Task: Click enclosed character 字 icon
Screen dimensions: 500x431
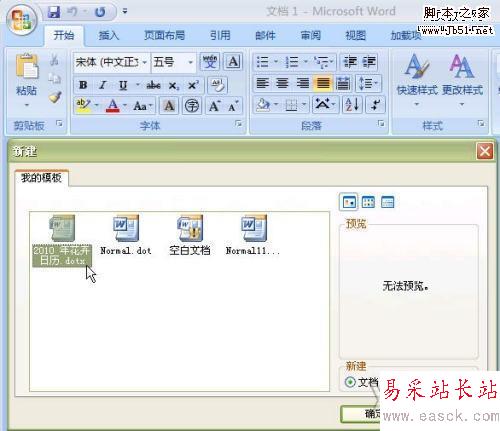Action: [x=192, y=106]
